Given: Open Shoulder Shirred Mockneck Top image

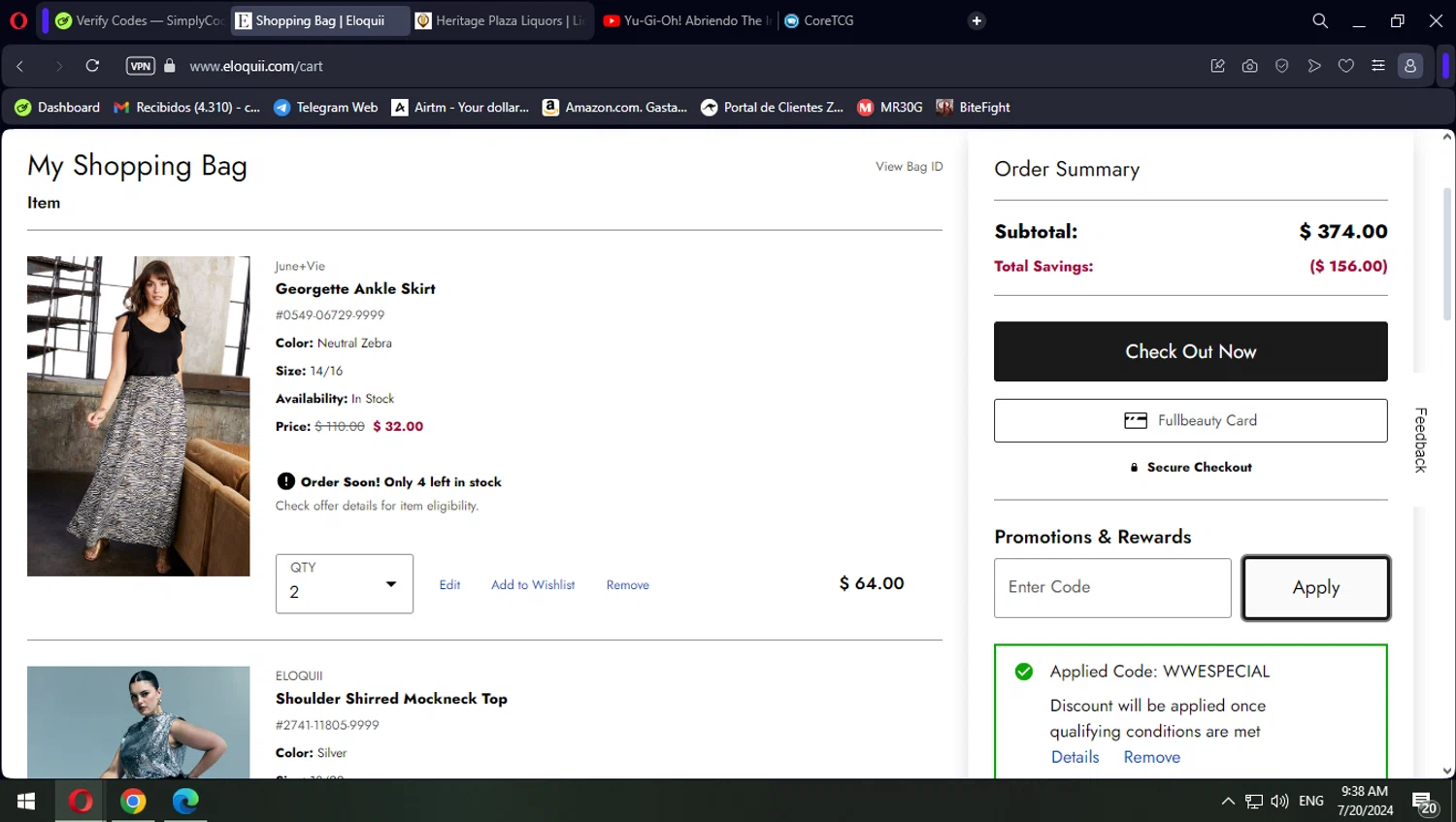Looking at the screenshot, I should (x=139, y=722).
